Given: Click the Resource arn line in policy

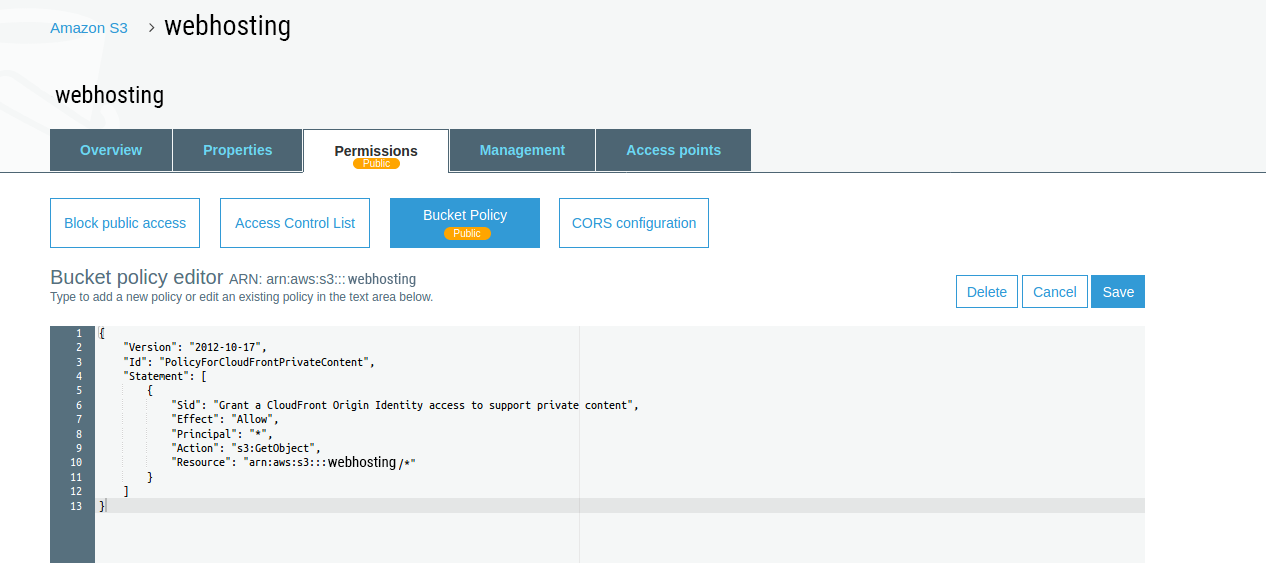Looking at the screenshot, I should tap(293, 463).
